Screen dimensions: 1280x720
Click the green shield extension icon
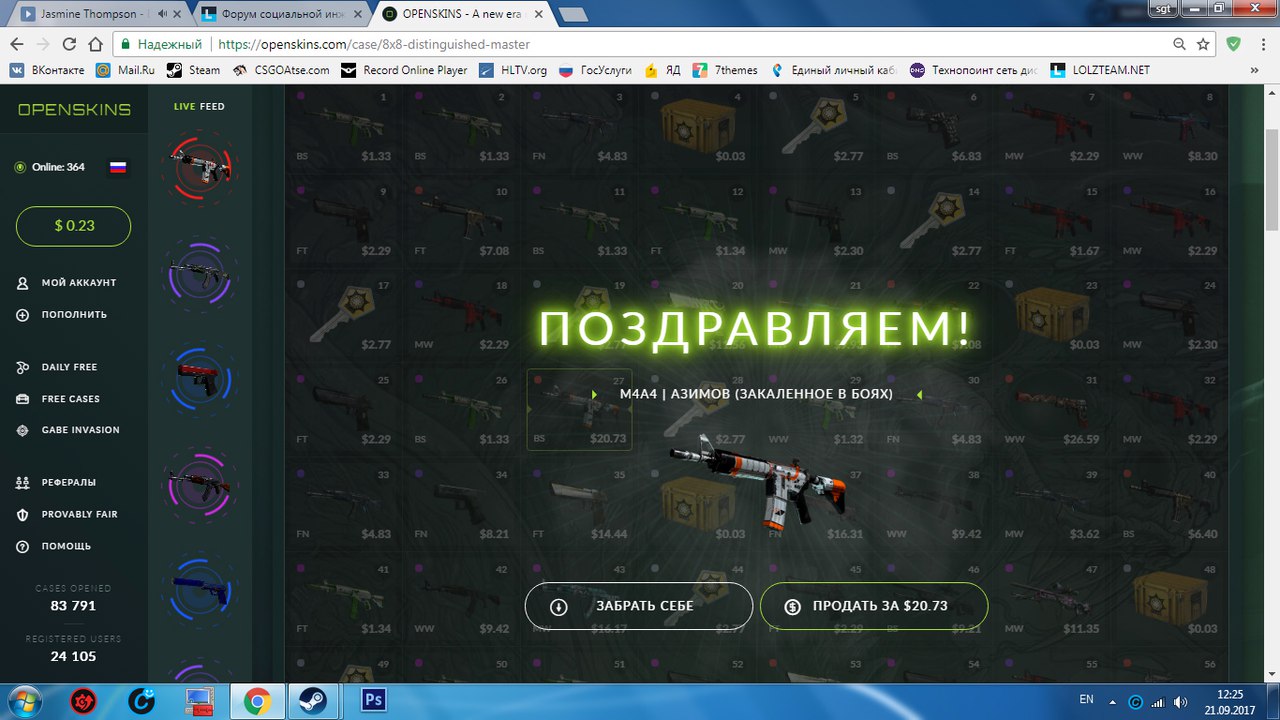pyautogui.click(x=1234, y=44)
